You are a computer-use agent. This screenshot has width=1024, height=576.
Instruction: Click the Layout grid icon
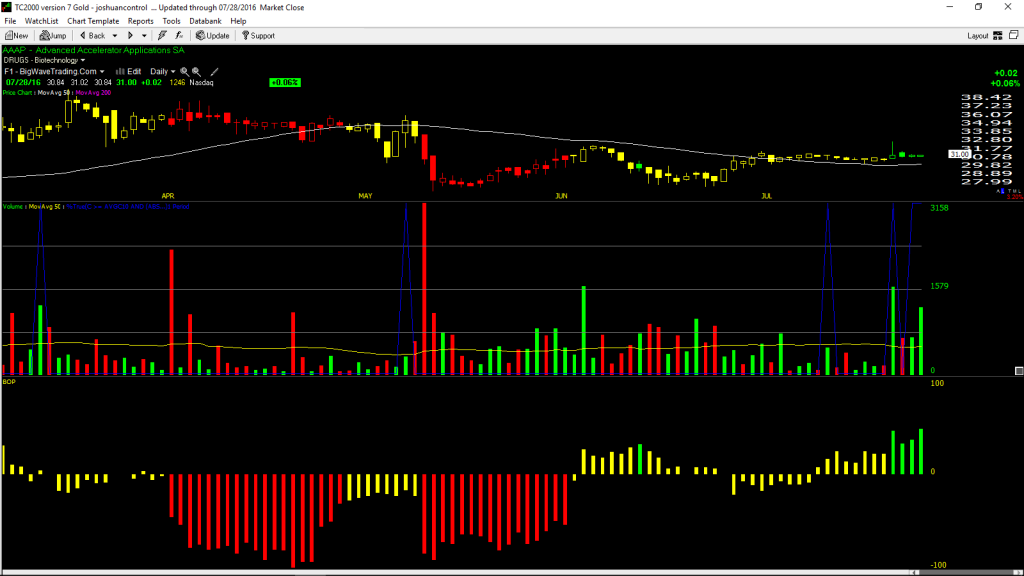coord(997,36)
